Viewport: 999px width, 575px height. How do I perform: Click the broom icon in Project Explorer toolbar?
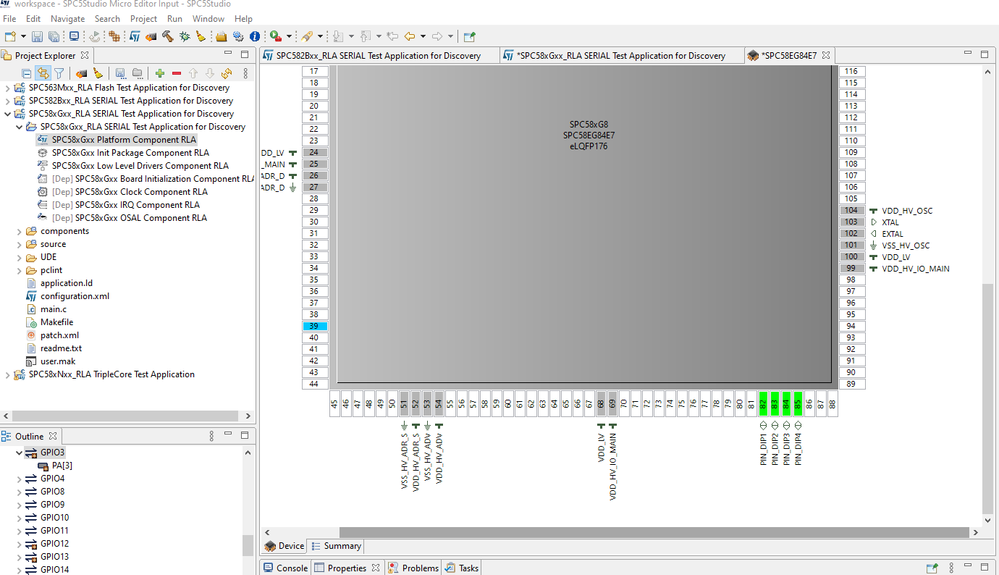pos(97,73)
